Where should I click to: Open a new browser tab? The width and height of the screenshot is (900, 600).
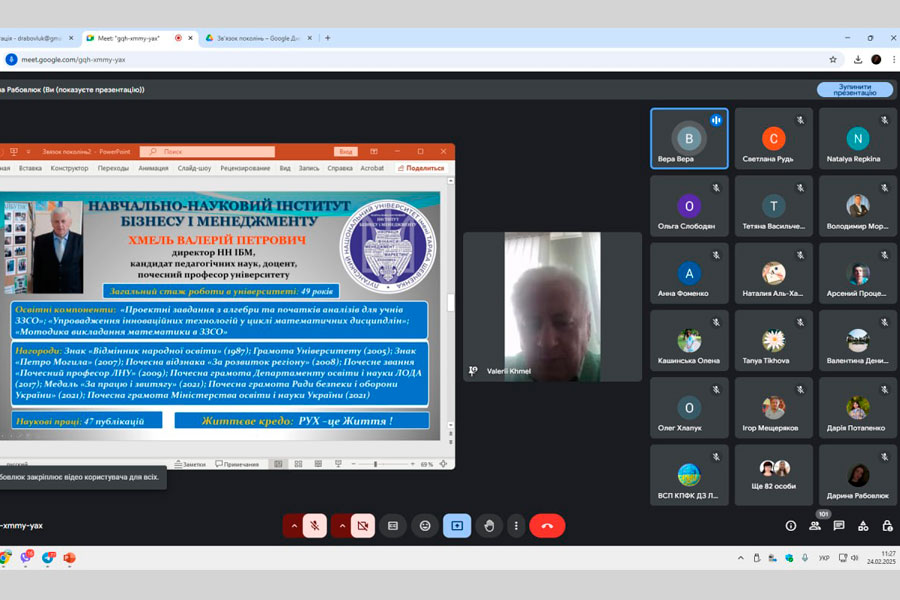(328, 38)
